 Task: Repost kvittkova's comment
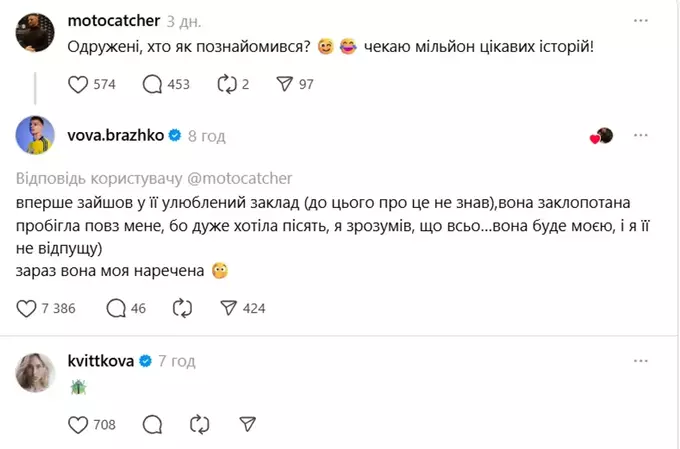198,424
